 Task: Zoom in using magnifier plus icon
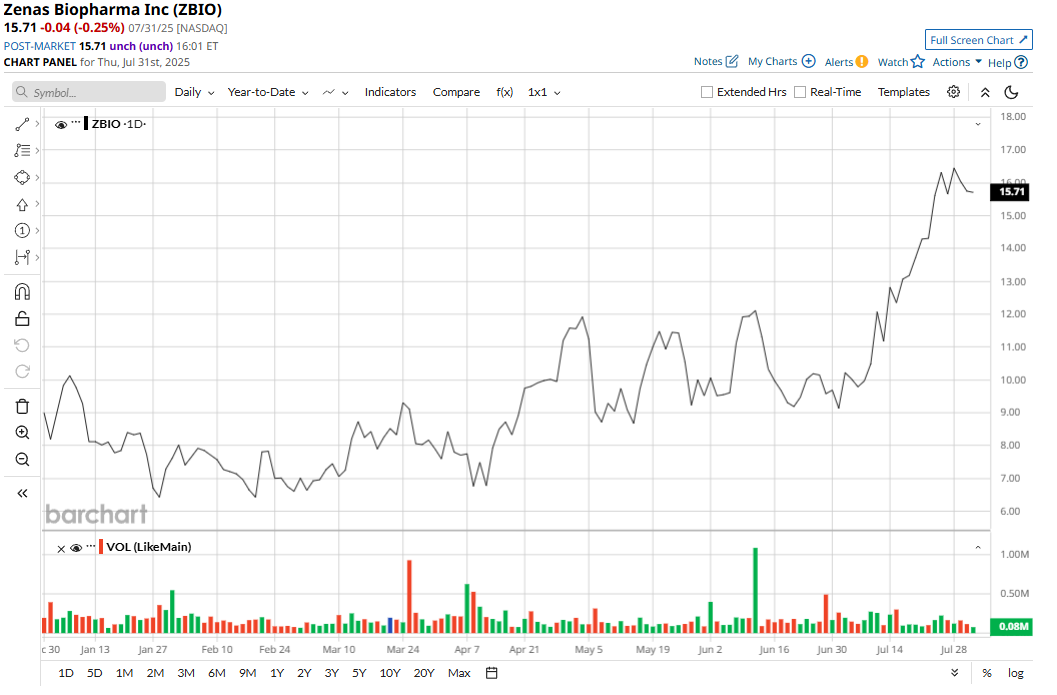point(22,433)
